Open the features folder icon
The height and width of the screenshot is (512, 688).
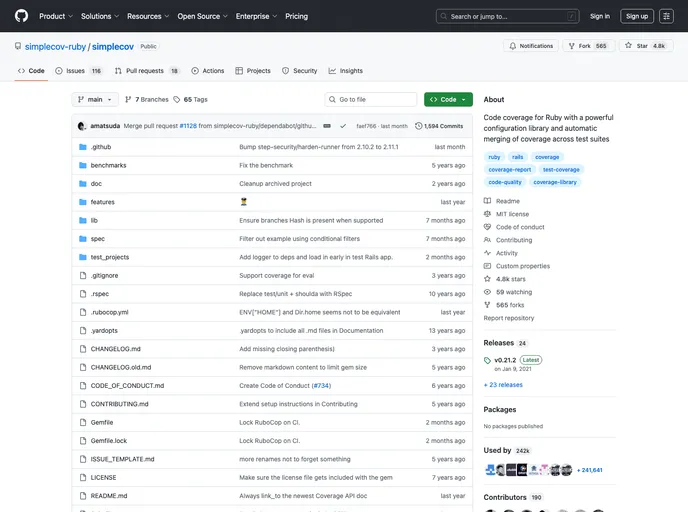point(82,202)
